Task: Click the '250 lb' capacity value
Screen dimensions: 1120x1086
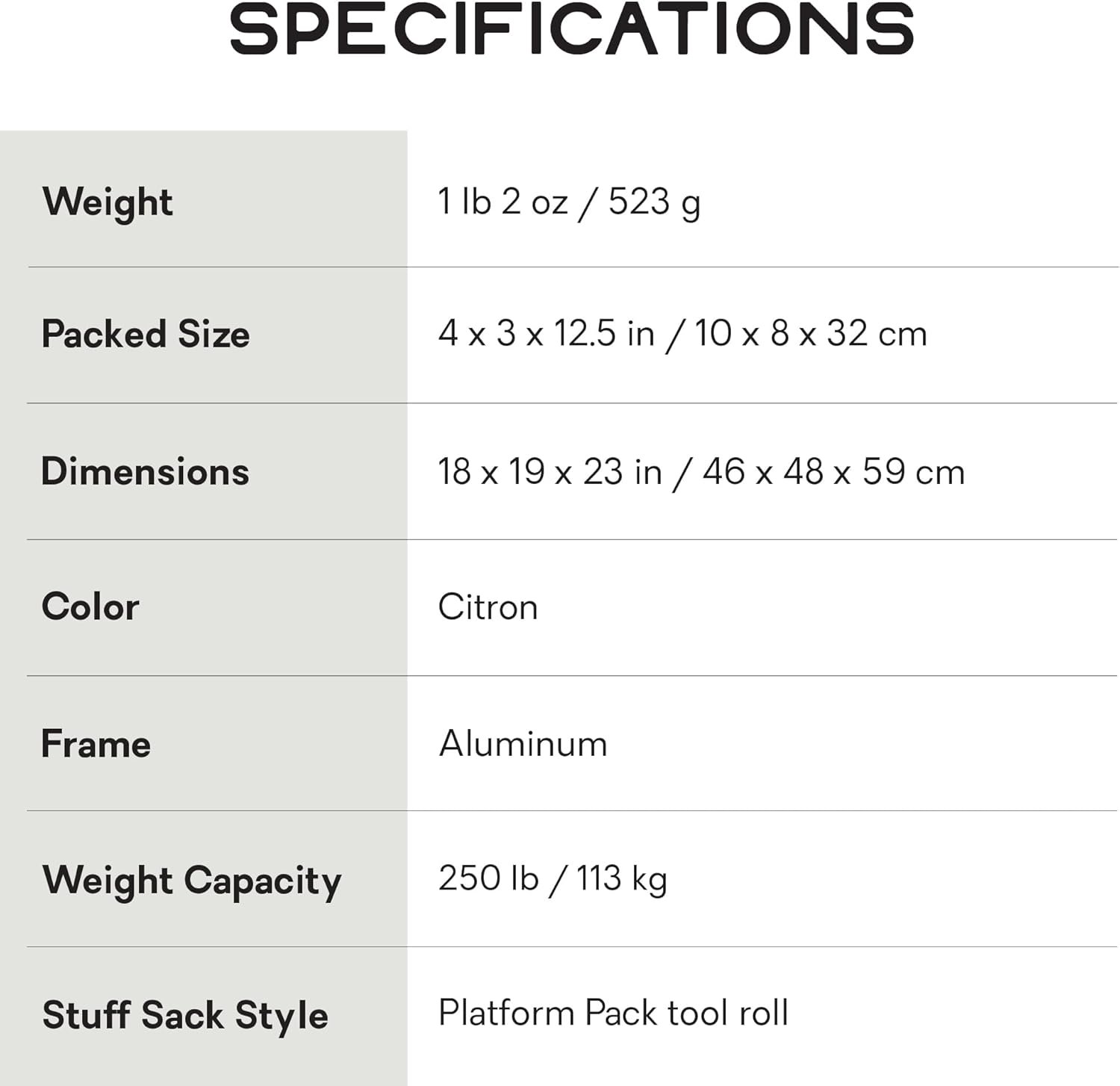Action: point(488,878)
